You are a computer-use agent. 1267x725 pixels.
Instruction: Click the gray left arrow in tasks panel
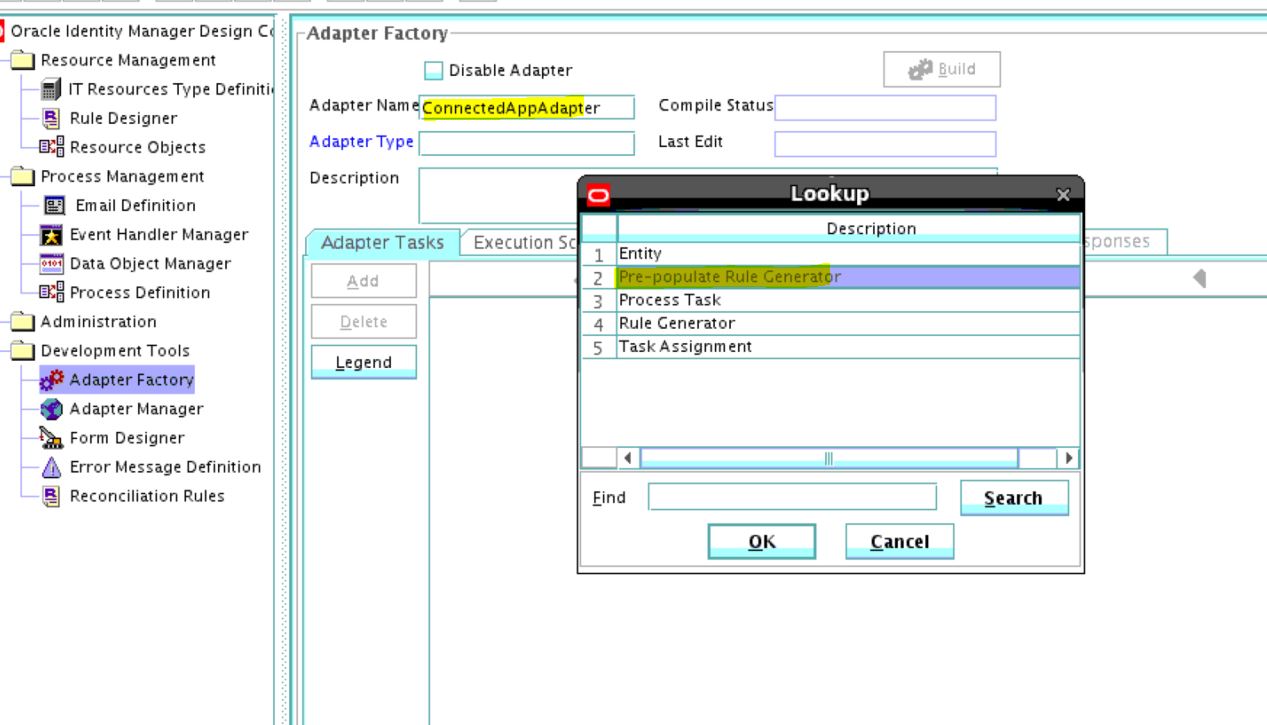click(1199, 279)
